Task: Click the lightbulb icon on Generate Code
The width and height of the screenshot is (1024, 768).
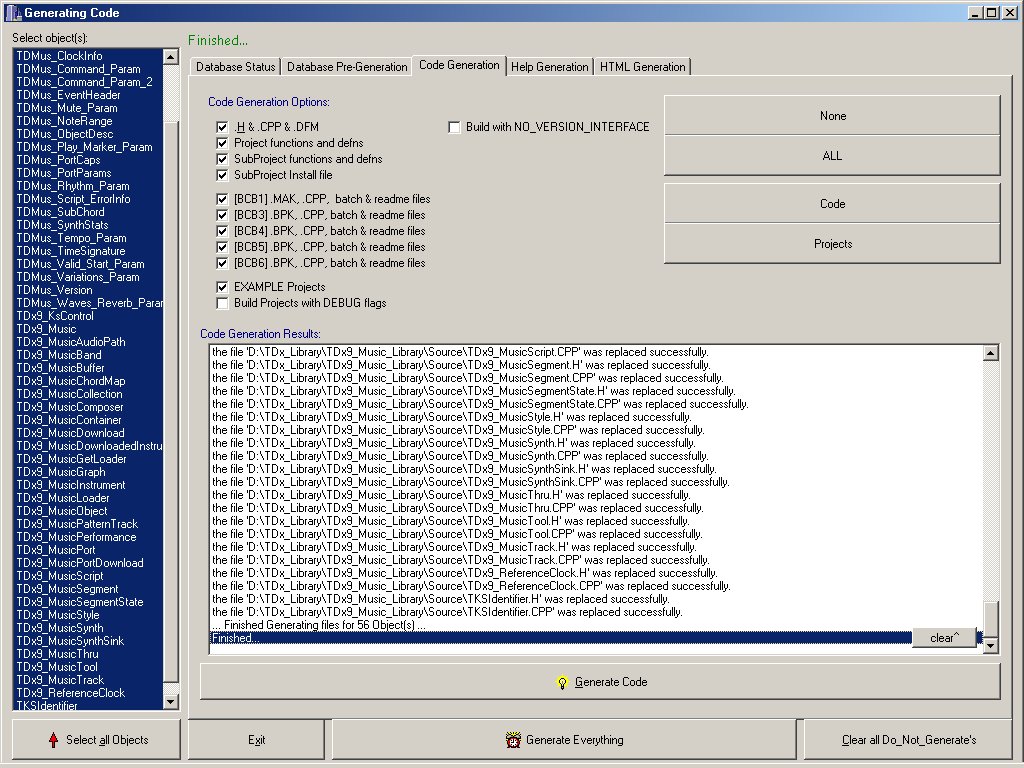Action: pyautogui.click(x=562, y=682)
